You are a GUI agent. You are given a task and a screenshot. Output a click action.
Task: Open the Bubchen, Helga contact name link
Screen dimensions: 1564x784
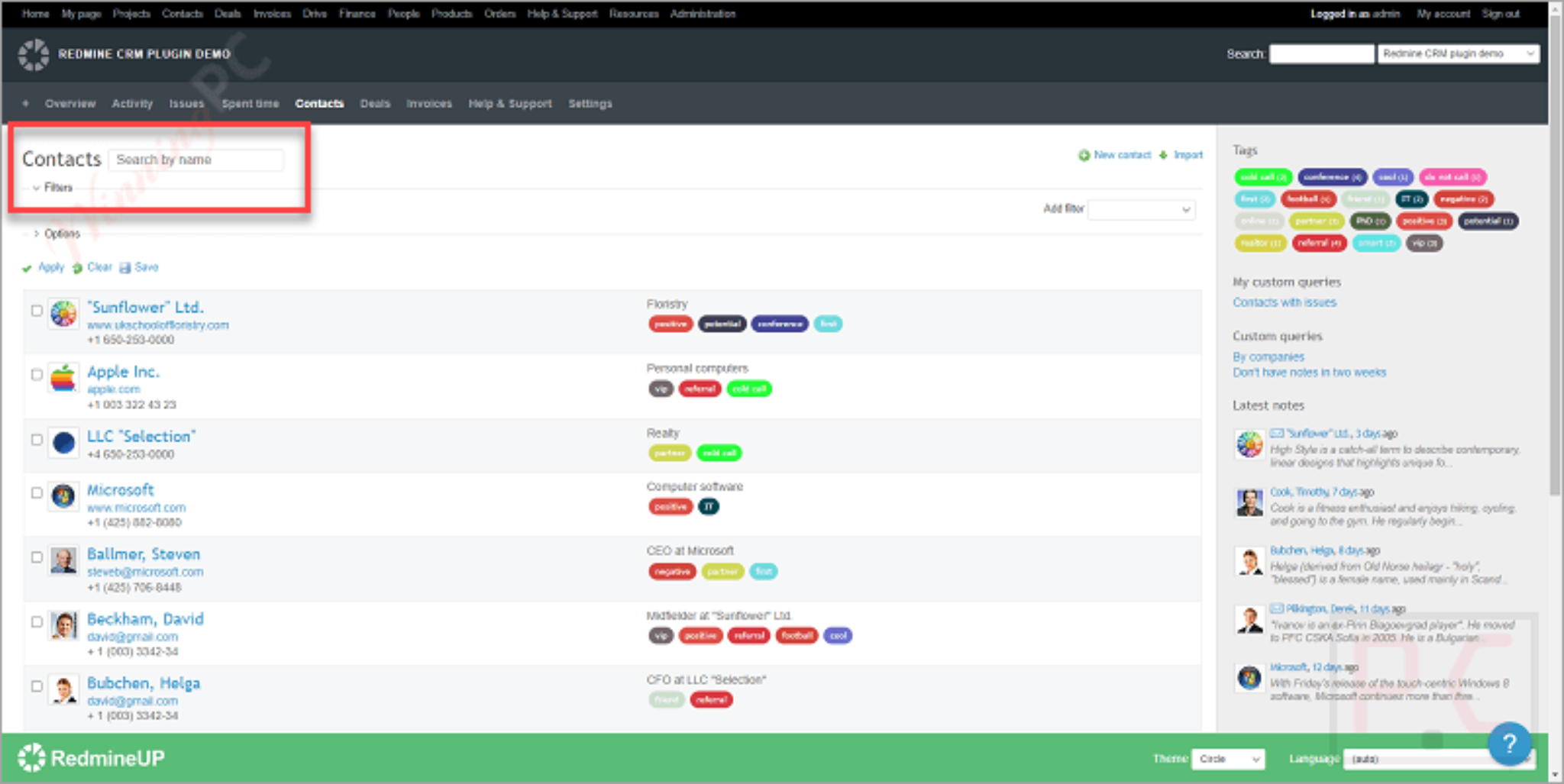144,683
